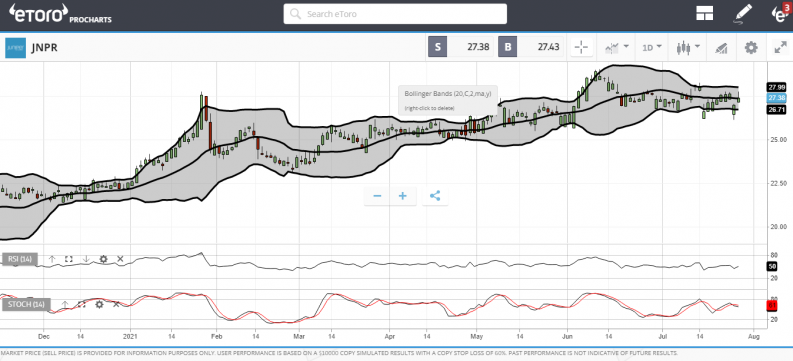Open STOCH indicator settings gear
This screenshot has width=793, height=361.
(99, 304)
